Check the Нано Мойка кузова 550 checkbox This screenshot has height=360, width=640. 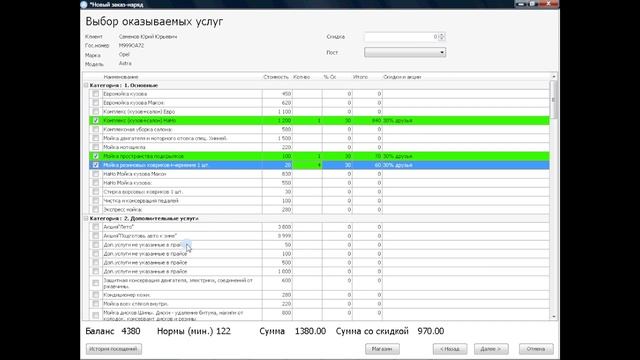click(96, 183)
